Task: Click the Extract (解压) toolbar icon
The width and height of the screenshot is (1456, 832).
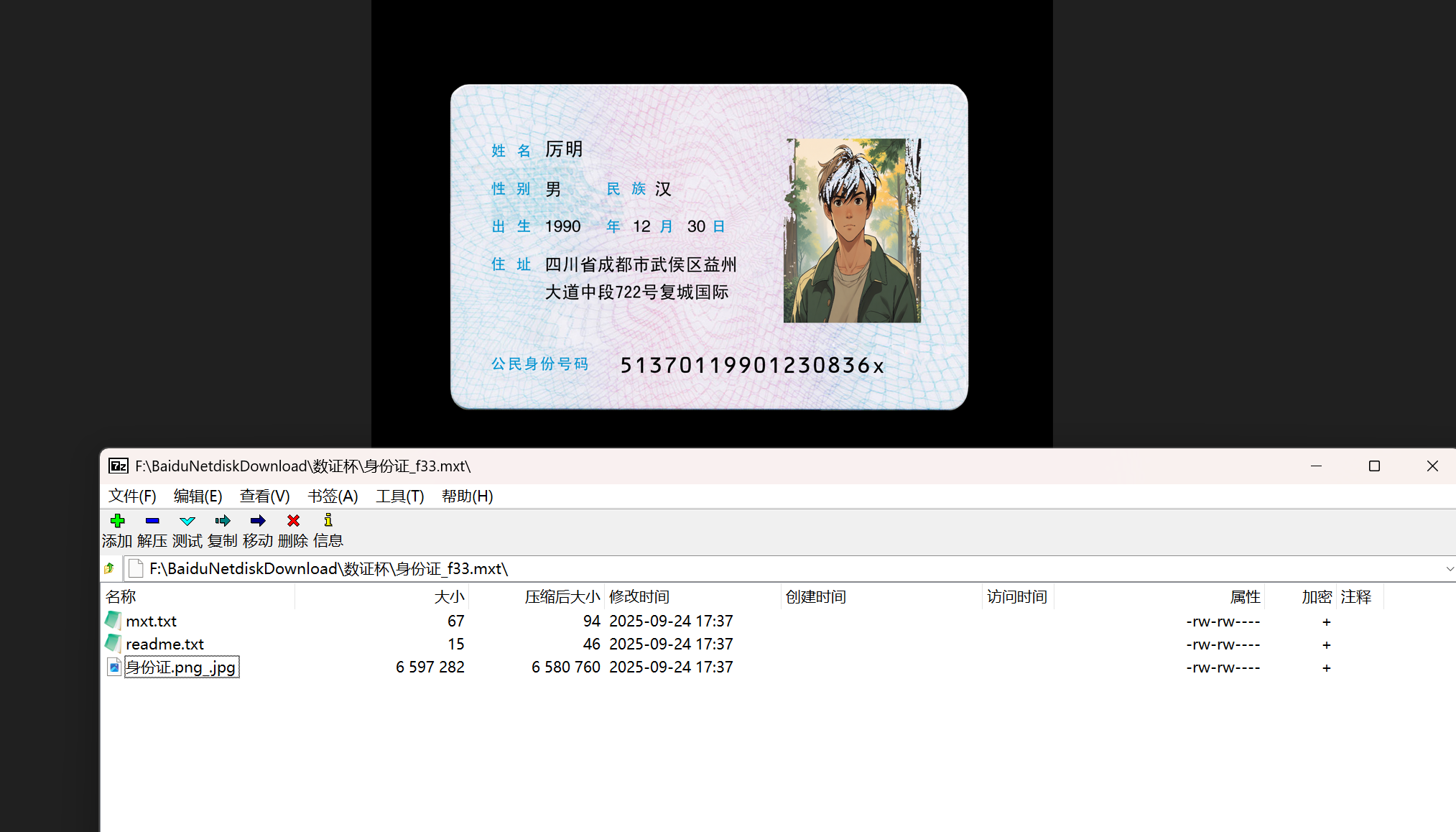Action: (152, 521)
